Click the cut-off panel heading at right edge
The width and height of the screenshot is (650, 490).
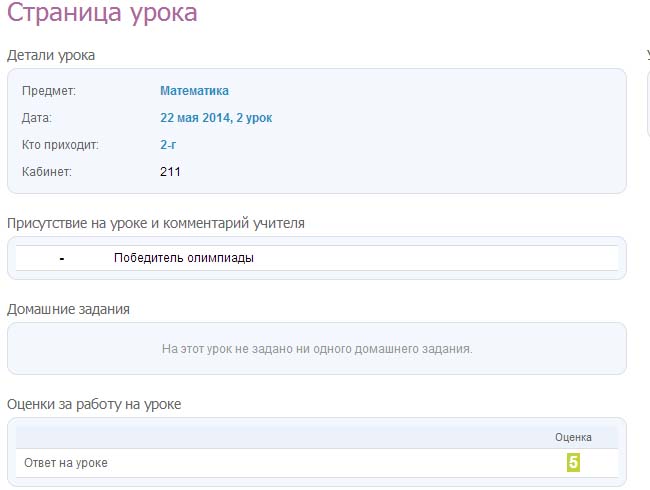pos(646,55)
